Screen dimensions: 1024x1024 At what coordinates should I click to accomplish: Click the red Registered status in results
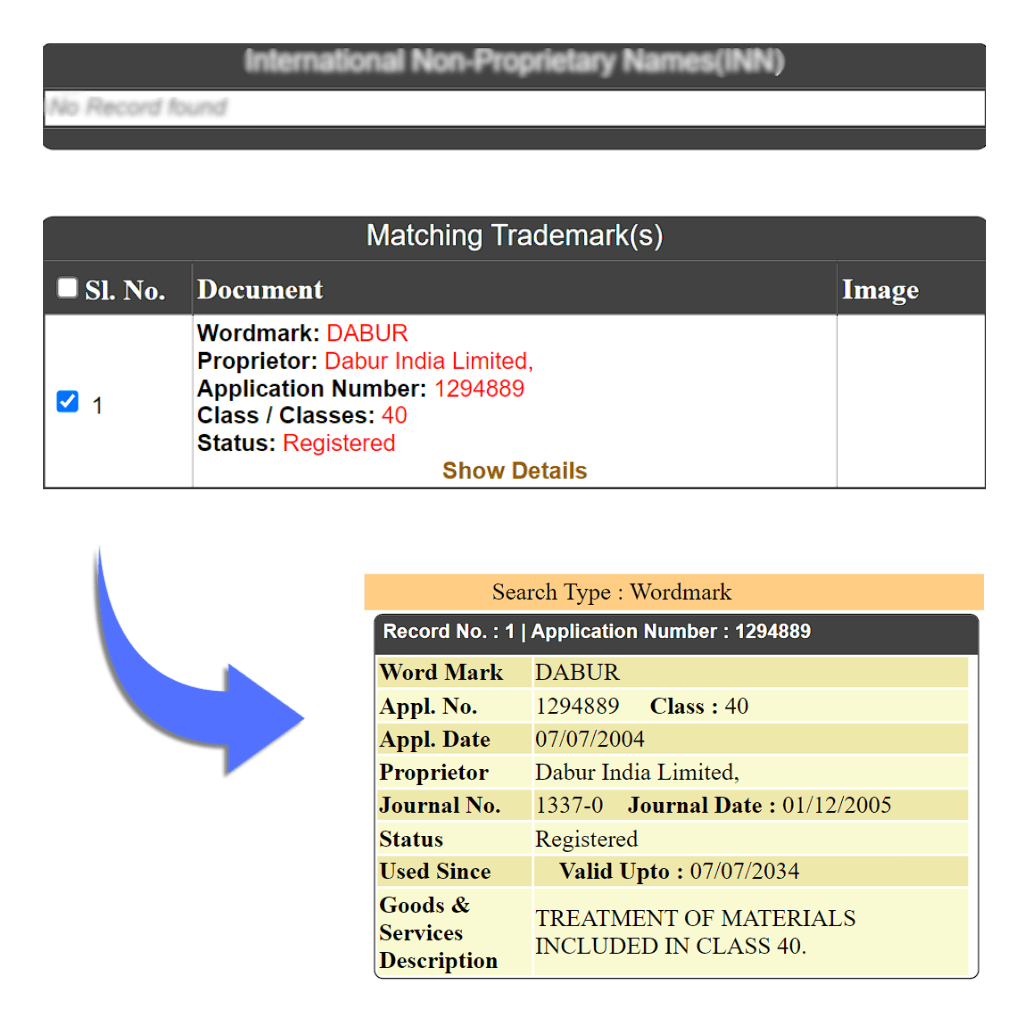coord(339,444)
